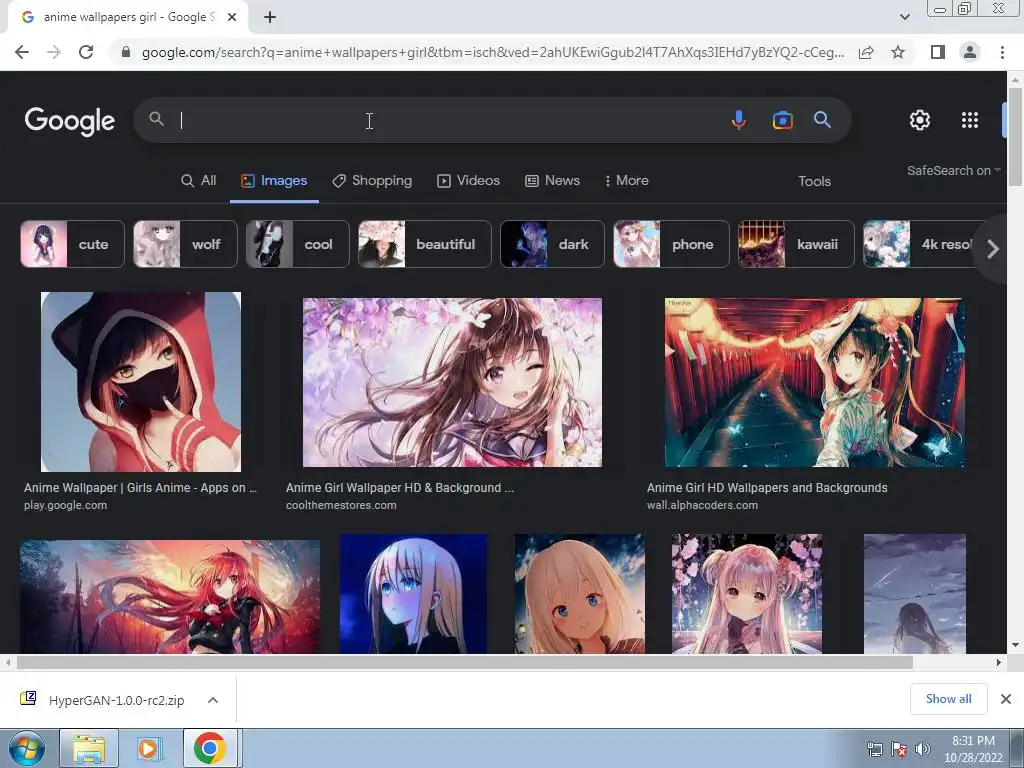Screen dimensions: 1024x768
Task: Filter by the beautiful chip
Action: click(424, 244)
